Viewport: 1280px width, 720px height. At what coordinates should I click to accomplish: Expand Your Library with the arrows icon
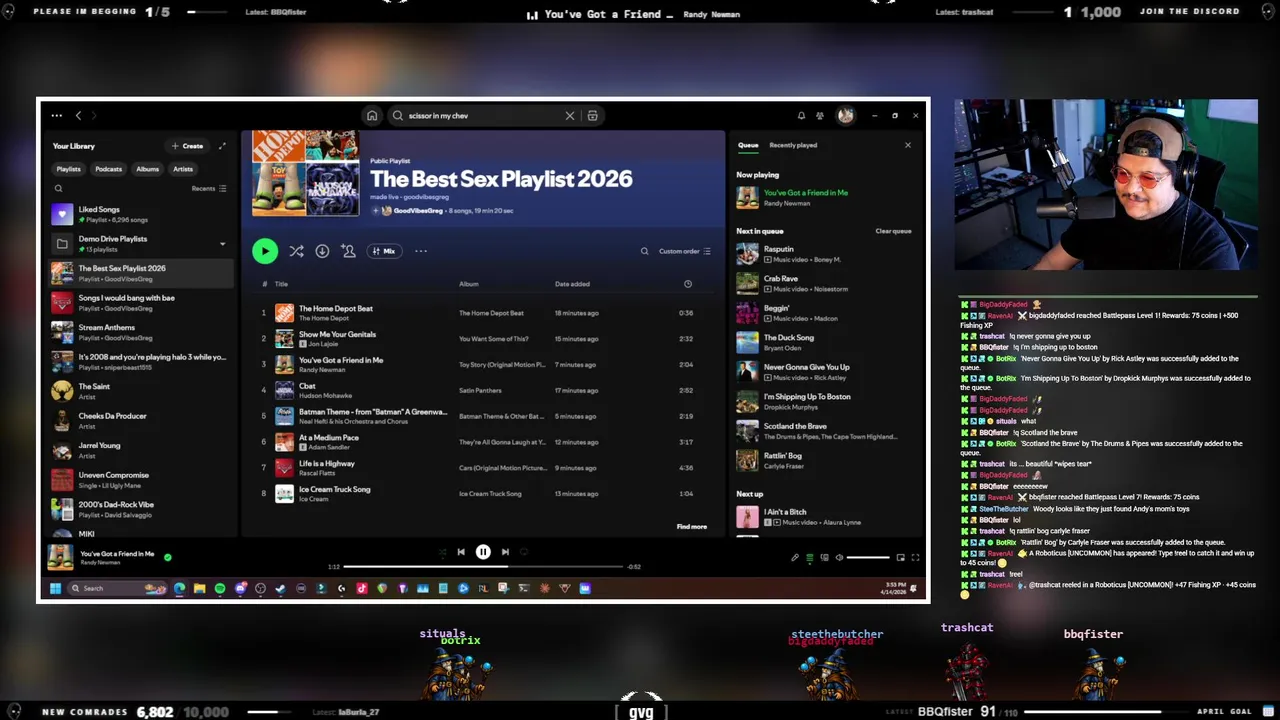(222, 146)
